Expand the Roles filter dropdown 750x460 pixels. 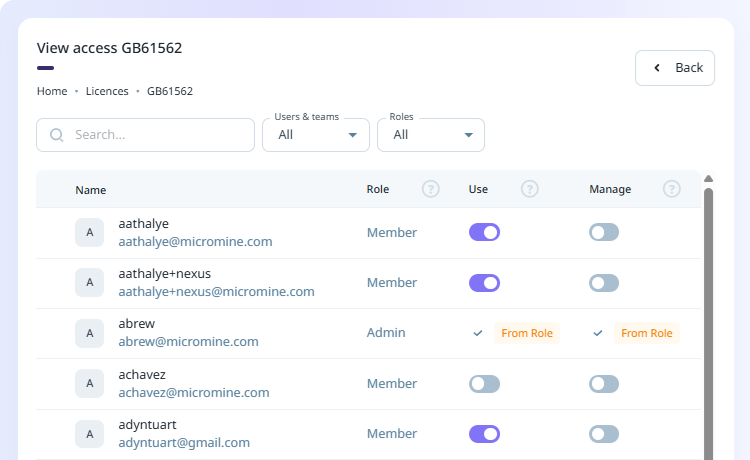point(431,135)
